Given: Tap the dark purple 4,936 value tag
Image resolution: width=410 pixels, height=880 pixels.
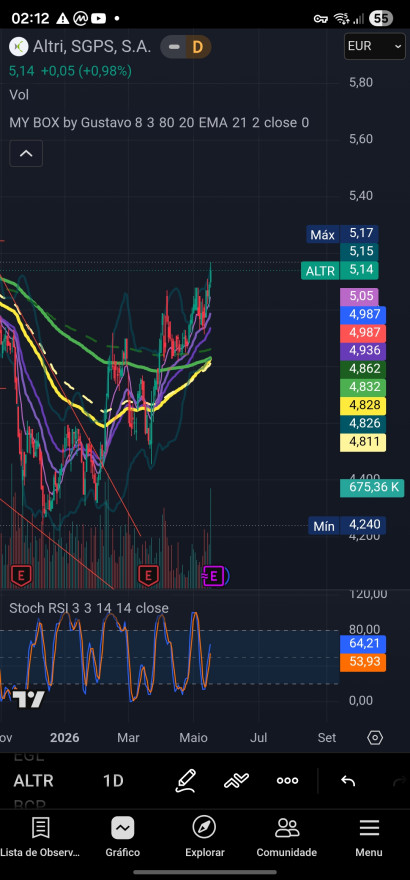Looking at the screenshot, I should coord(363,351).
